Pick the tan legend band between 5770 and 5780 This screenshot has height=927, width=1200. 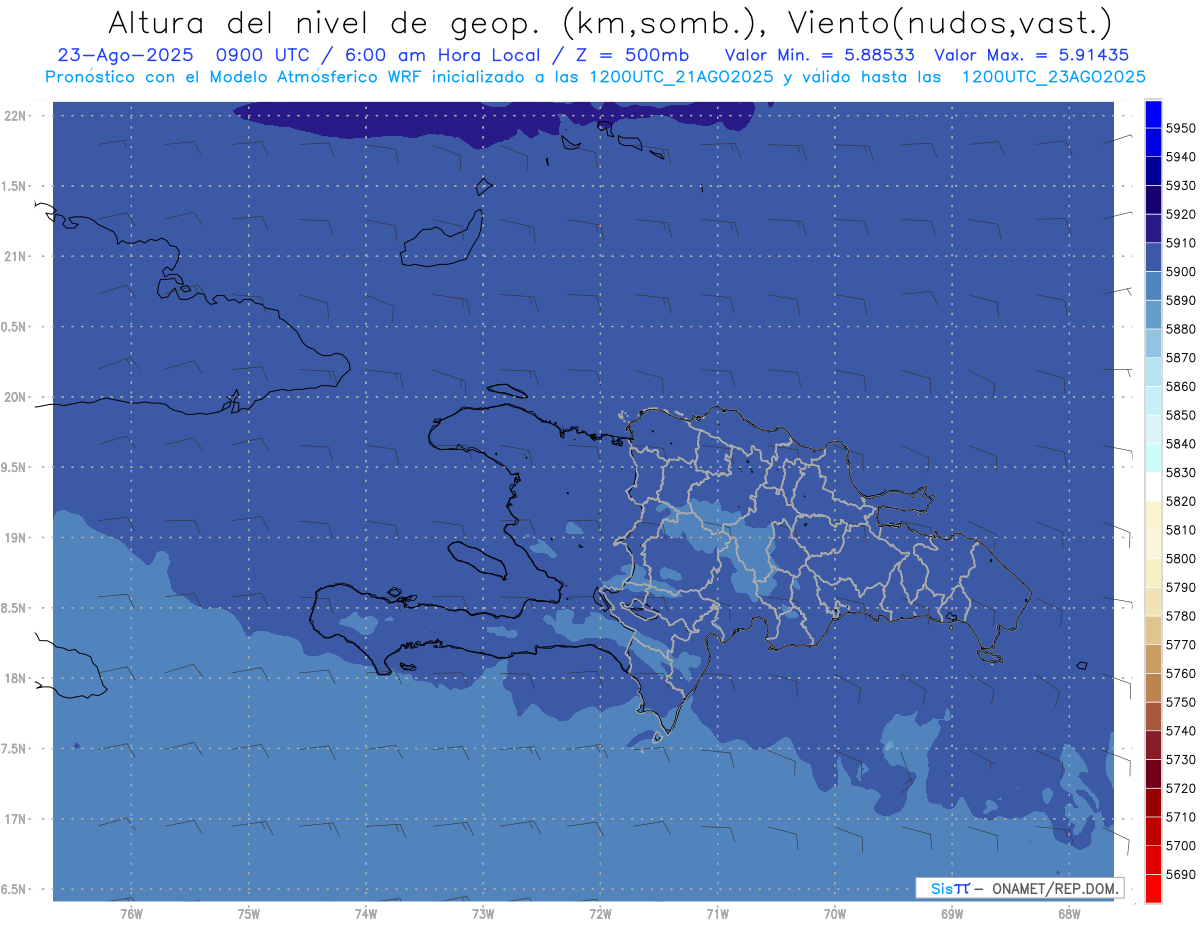pos(1152,630)
